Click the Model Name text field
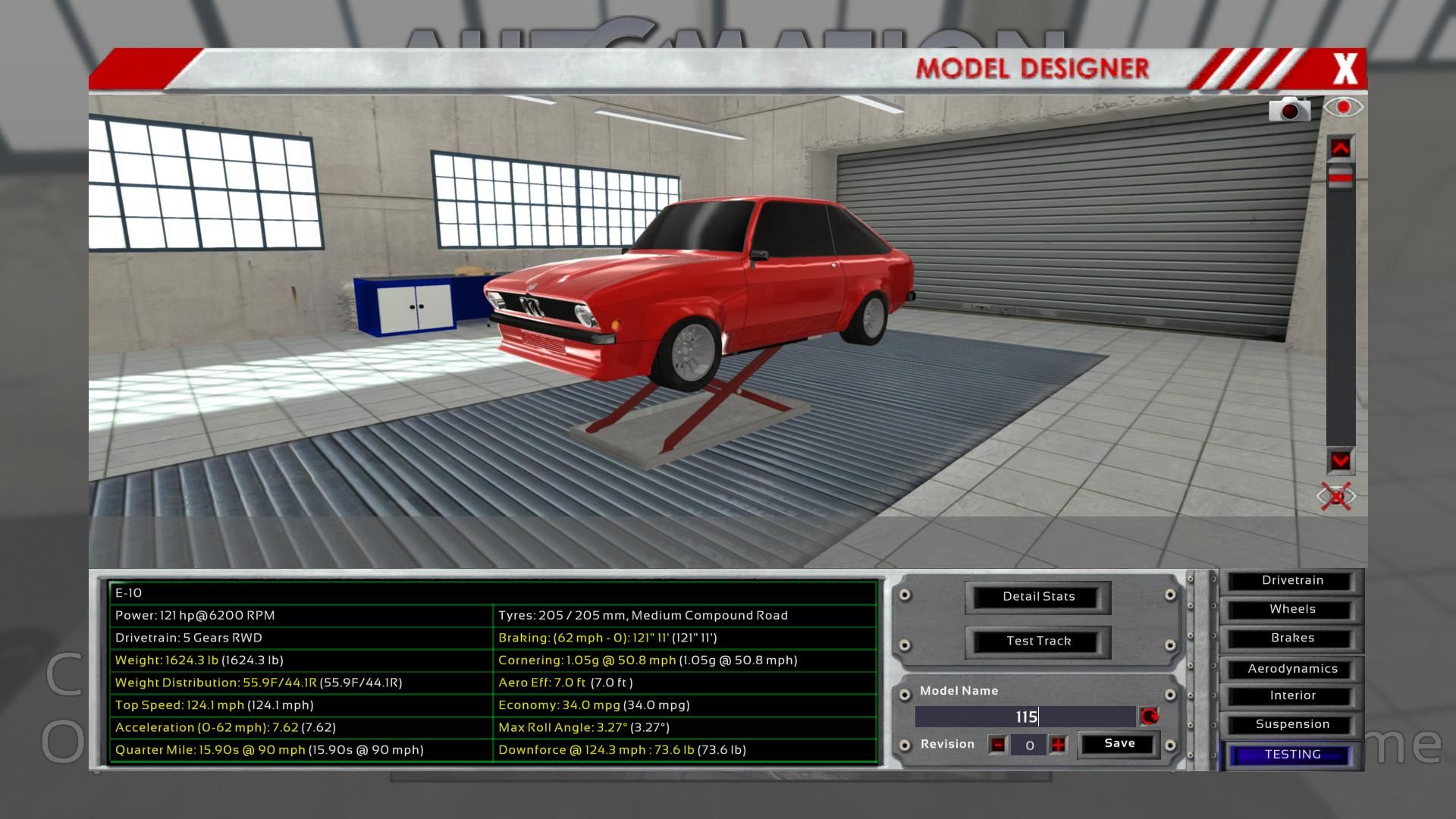 [x=1025, y=717]
